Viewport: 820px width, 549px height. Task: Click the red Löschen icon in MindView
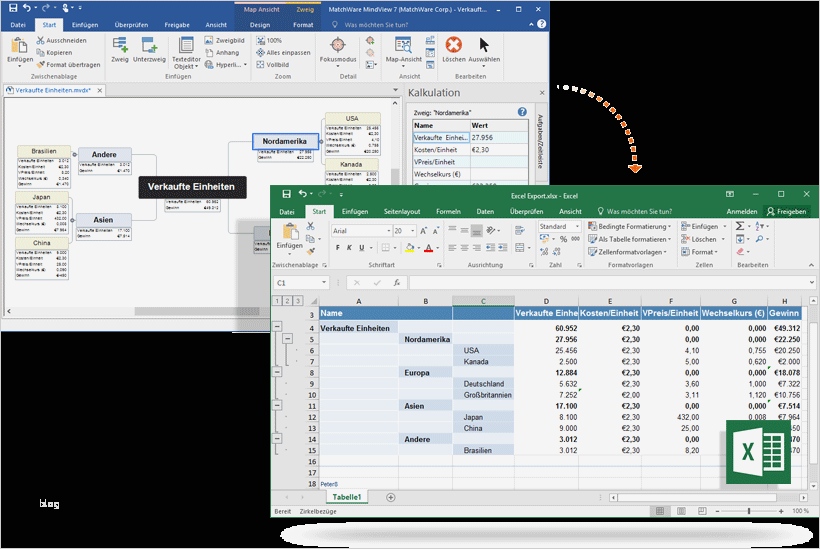tap(453, 45)
